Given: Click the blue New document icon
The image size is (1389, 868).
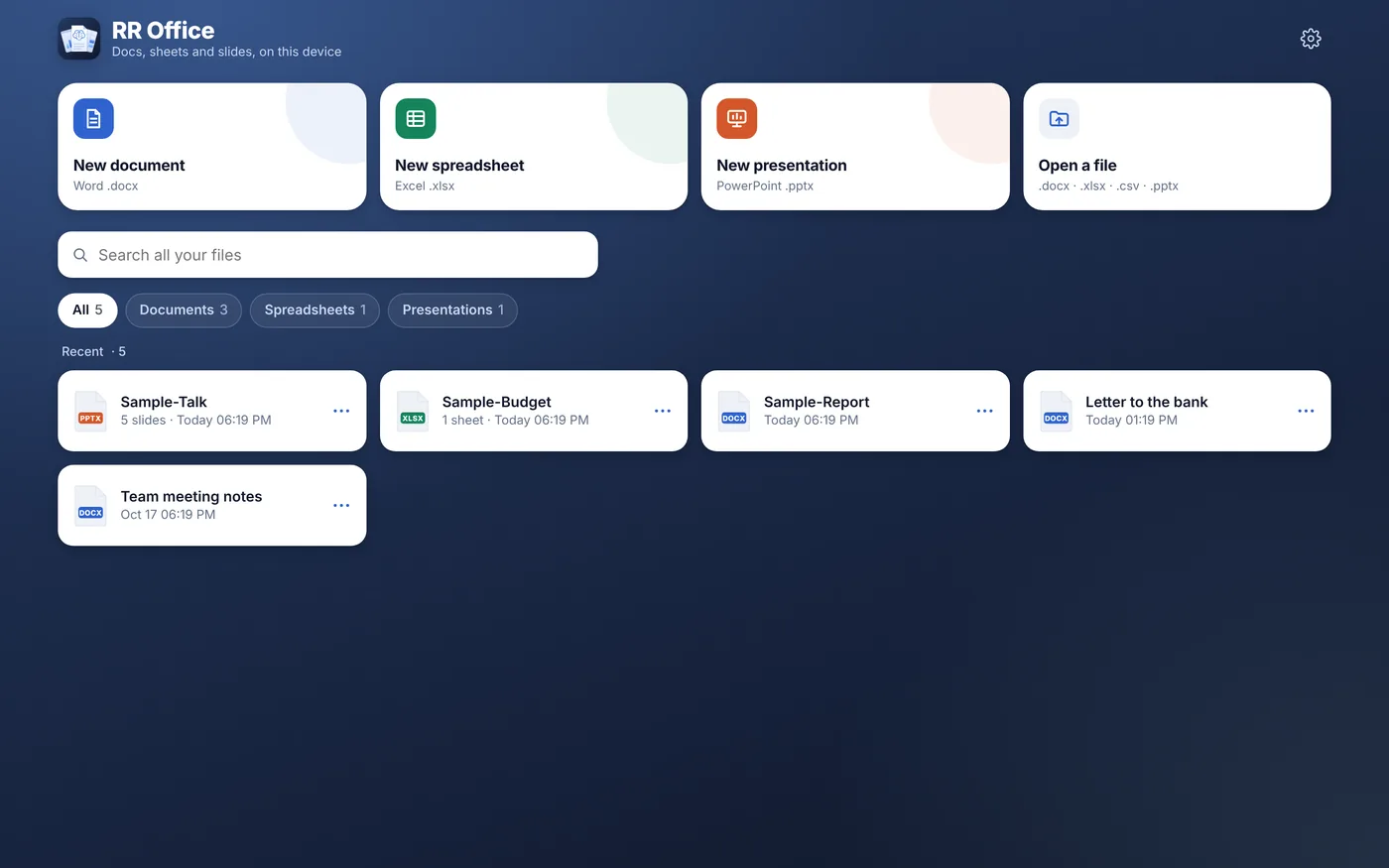Looking at the screenshot, I should pyautogui.click(x=93, y=119).
